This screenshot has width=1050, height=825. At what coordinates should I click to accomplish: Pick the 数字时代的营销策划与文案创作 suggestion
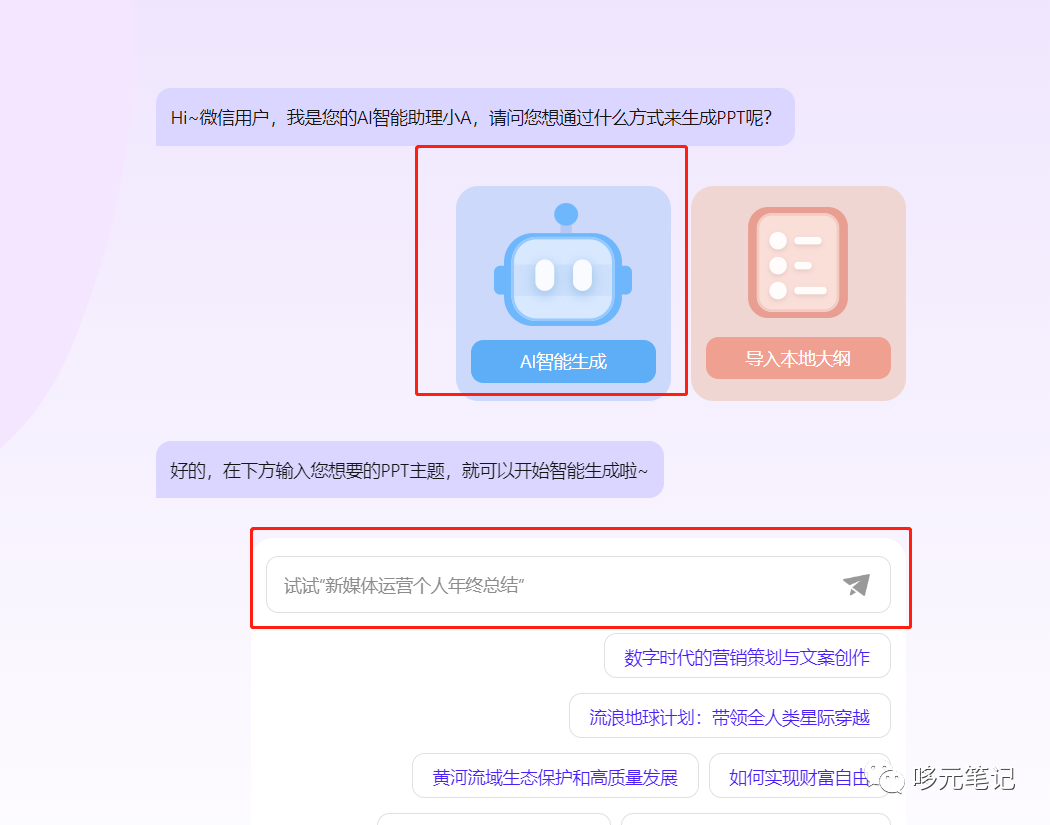pyautogui.click(x=747, y=656)
